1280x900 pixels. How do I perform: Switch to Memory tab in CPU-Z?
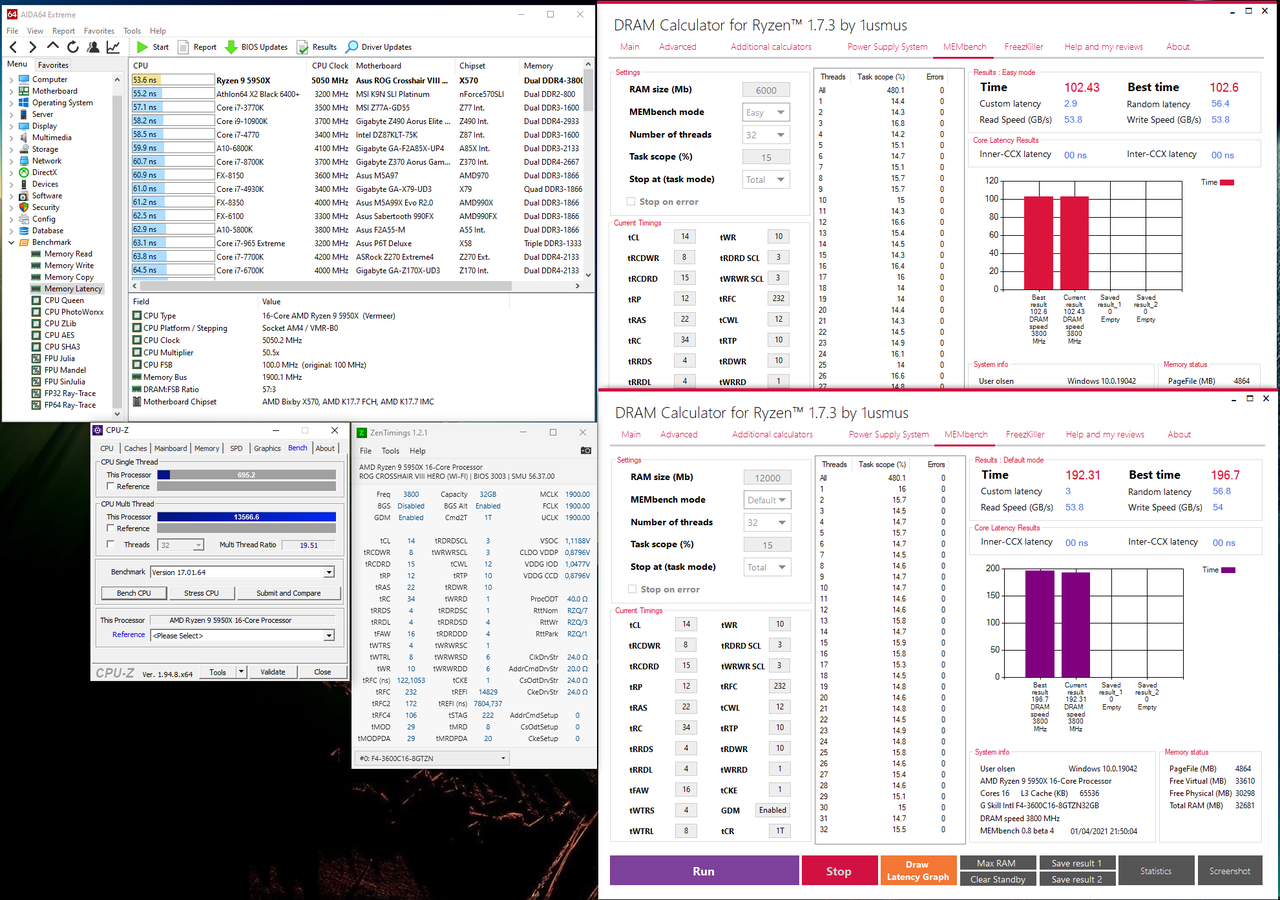click(x=207, y=448)
